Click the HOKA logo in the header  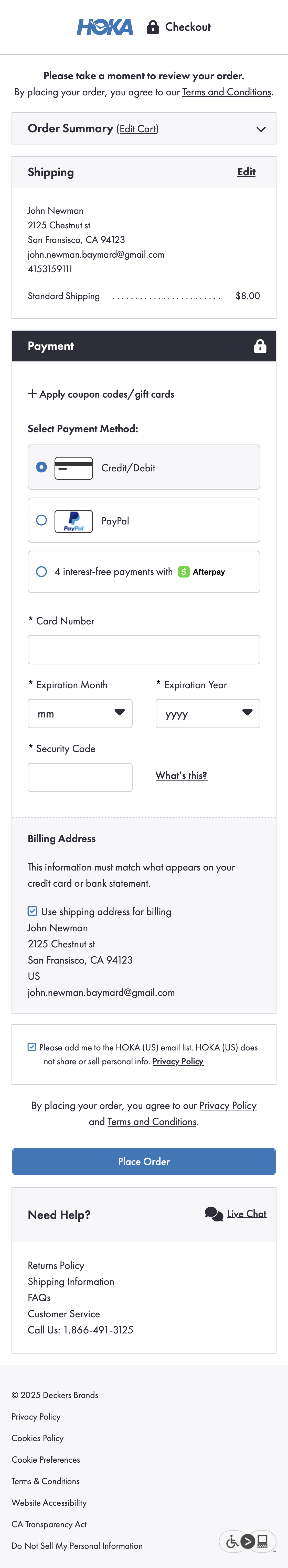tap(104, 27)
